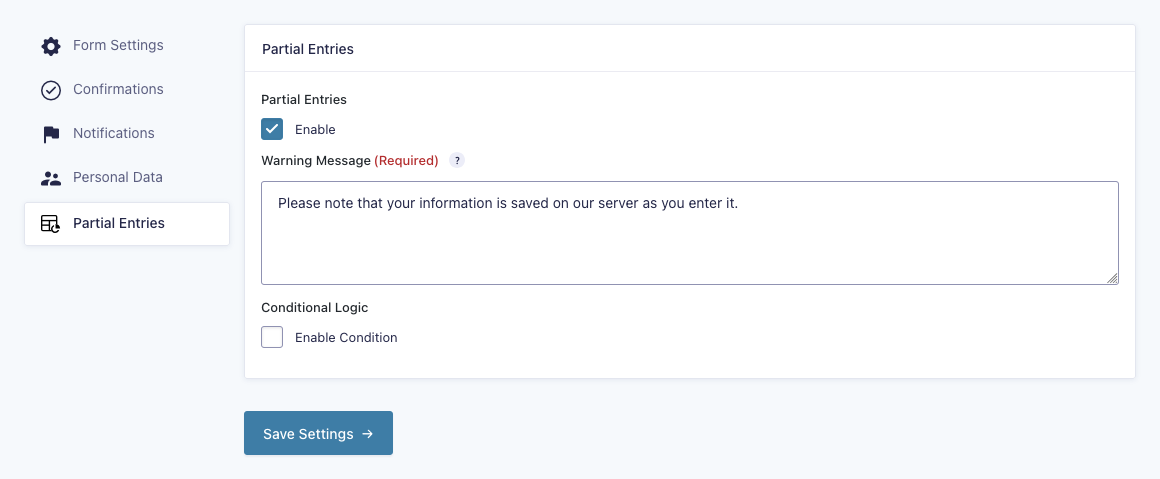Select the active Partial Entries menu item
The width and height of the screenshot is (1160, 479).
coord(119,223)
